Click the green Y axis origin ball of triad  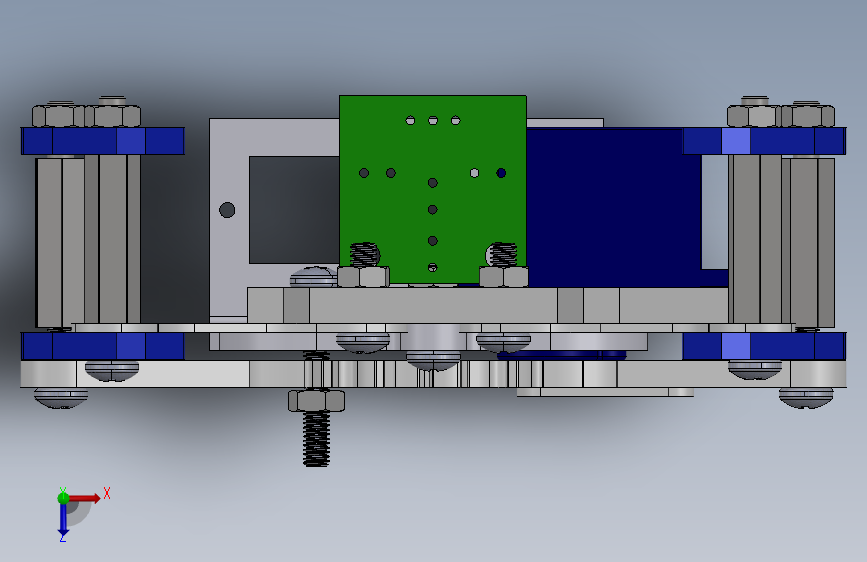click(x=64, y=498)
